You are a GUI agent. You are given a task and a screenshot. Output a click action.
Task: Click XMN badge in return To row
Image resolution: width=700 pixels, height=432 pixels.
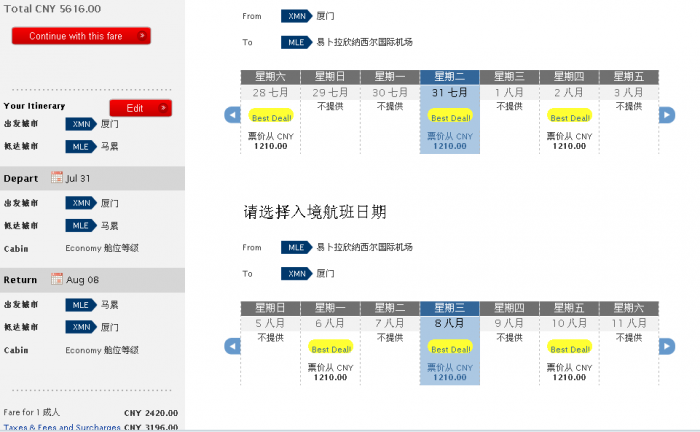pos(296,273)
